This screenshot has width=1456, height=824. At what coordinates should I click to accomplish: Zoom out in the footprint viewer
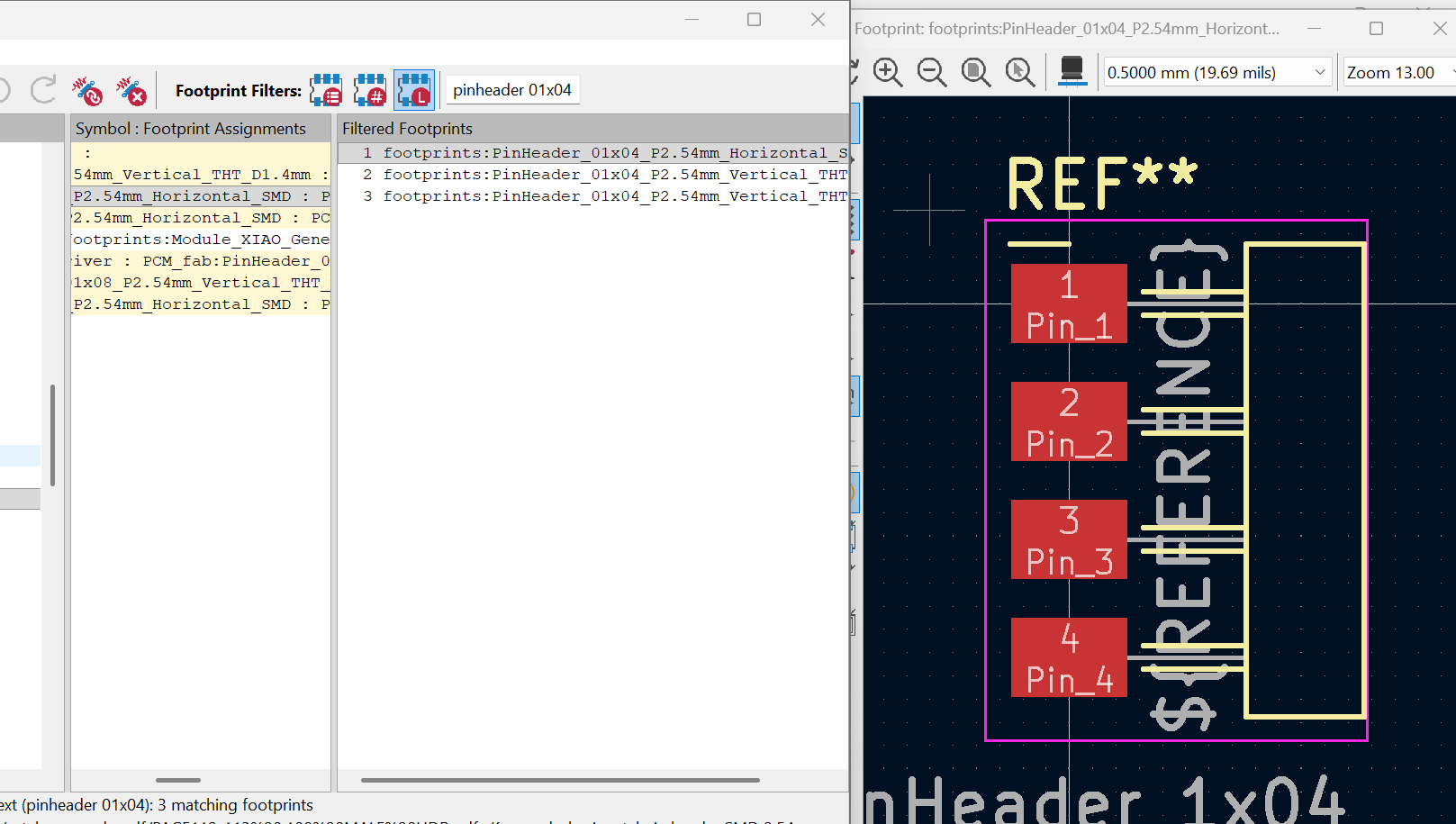[932, 72]
